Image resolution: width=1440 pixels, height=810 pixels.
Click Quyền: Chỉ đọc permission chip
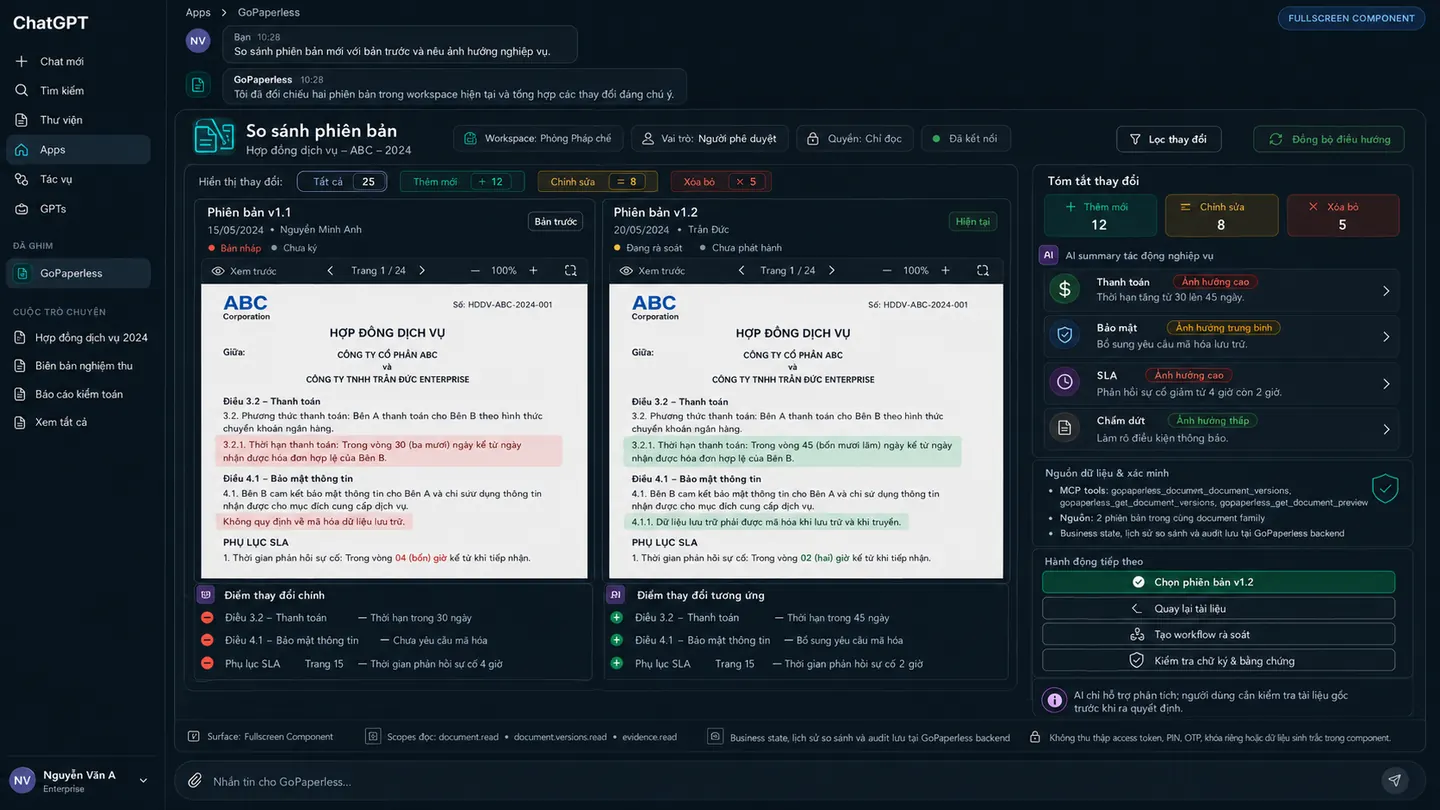[855, 138]
